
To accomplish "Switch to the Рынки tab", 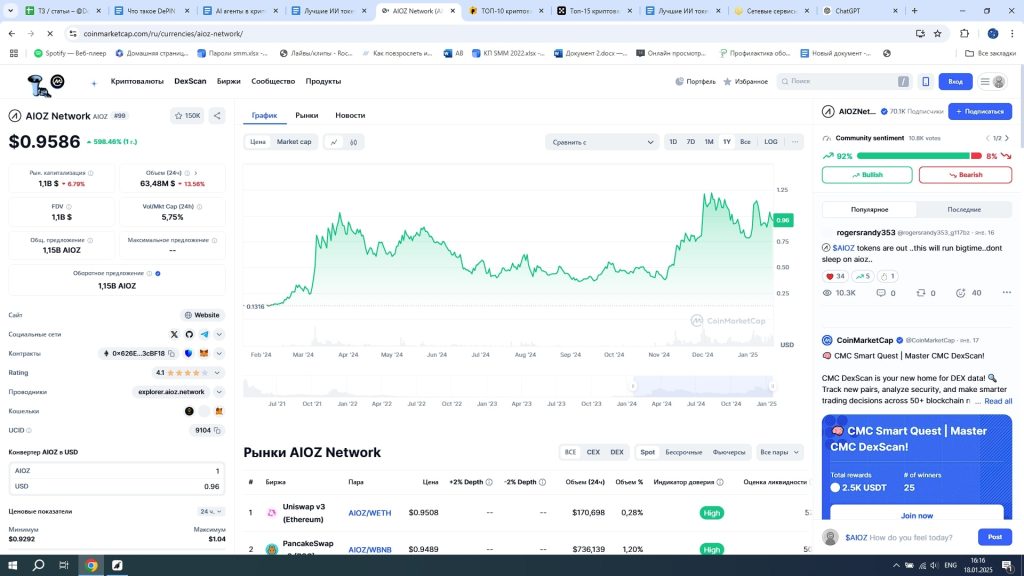I will 306,115.
